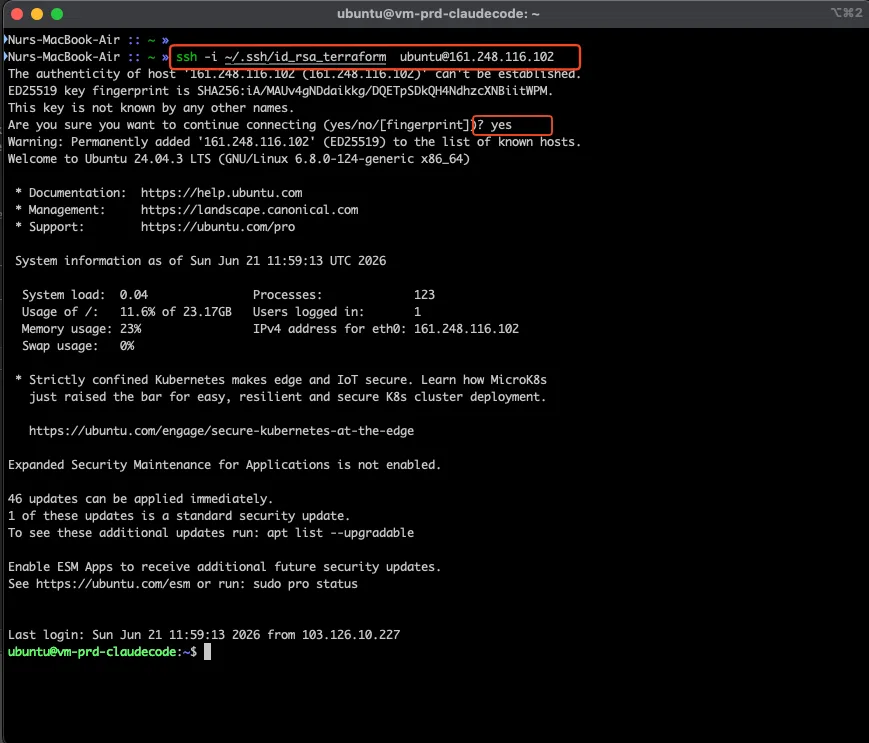Image resolution: width=869 pixels, height=743 pixels.
Task: Open the secure-kubernetes-at-the-edge URL
Action: 221,431
